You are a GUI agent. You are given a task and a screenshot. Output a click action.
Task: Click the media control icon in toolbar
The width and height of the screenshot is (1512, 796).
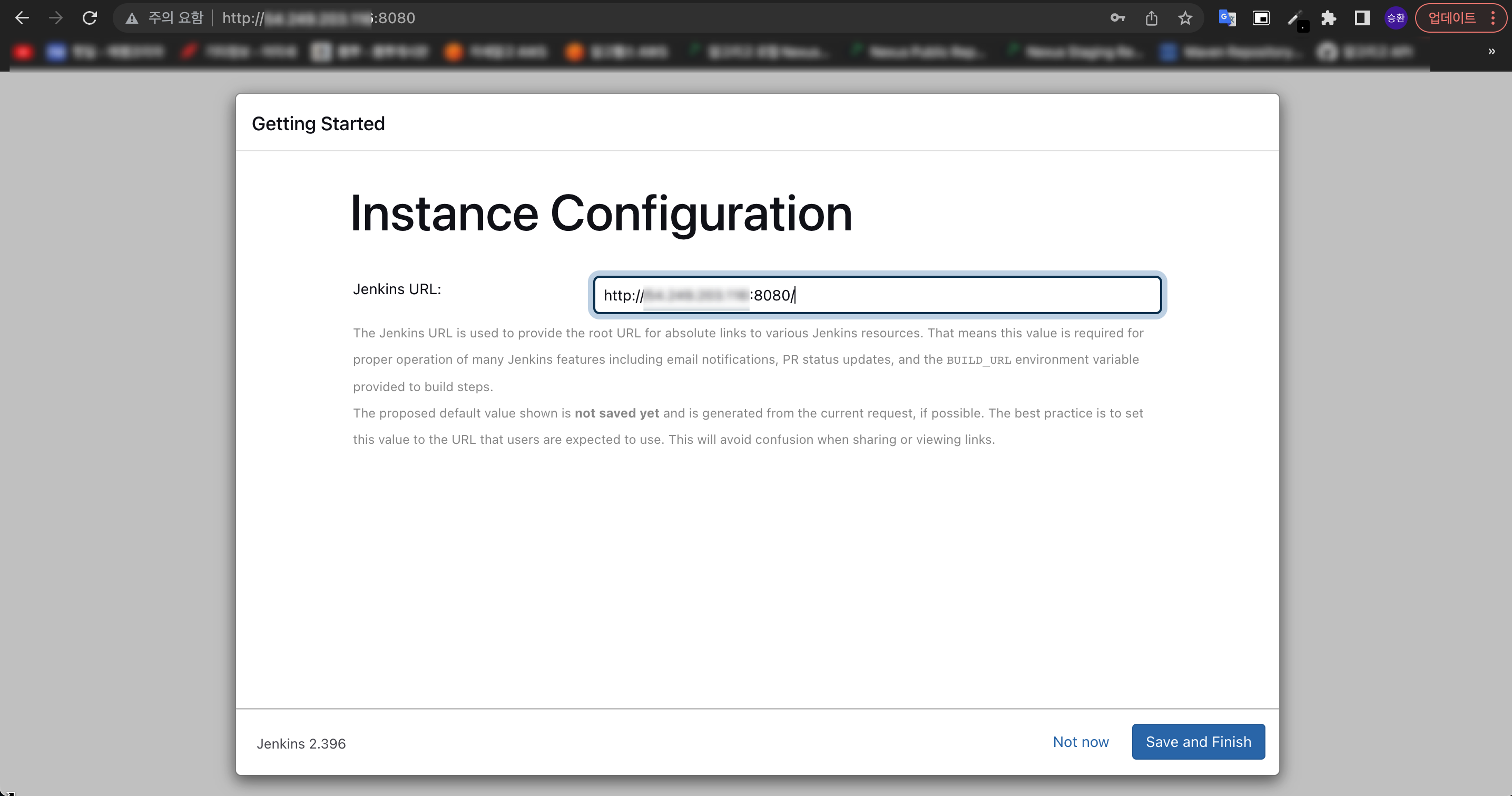(1261, 18)
